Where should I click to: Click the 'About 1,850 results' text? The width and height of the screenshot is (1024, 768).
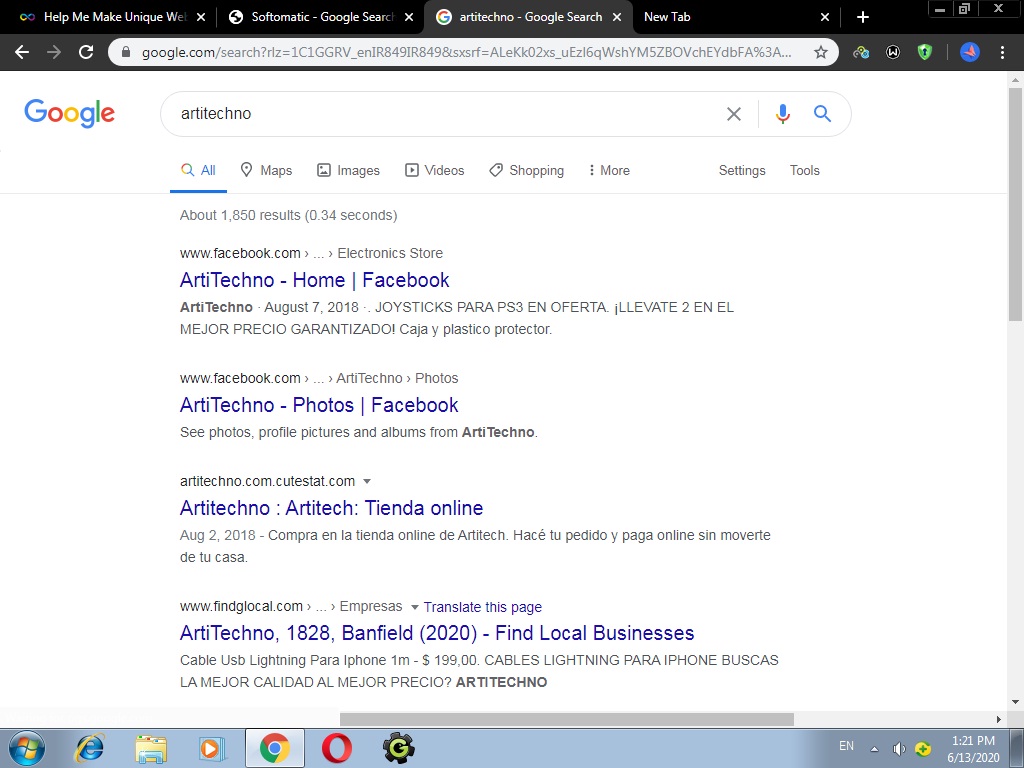tap(288, 216)
